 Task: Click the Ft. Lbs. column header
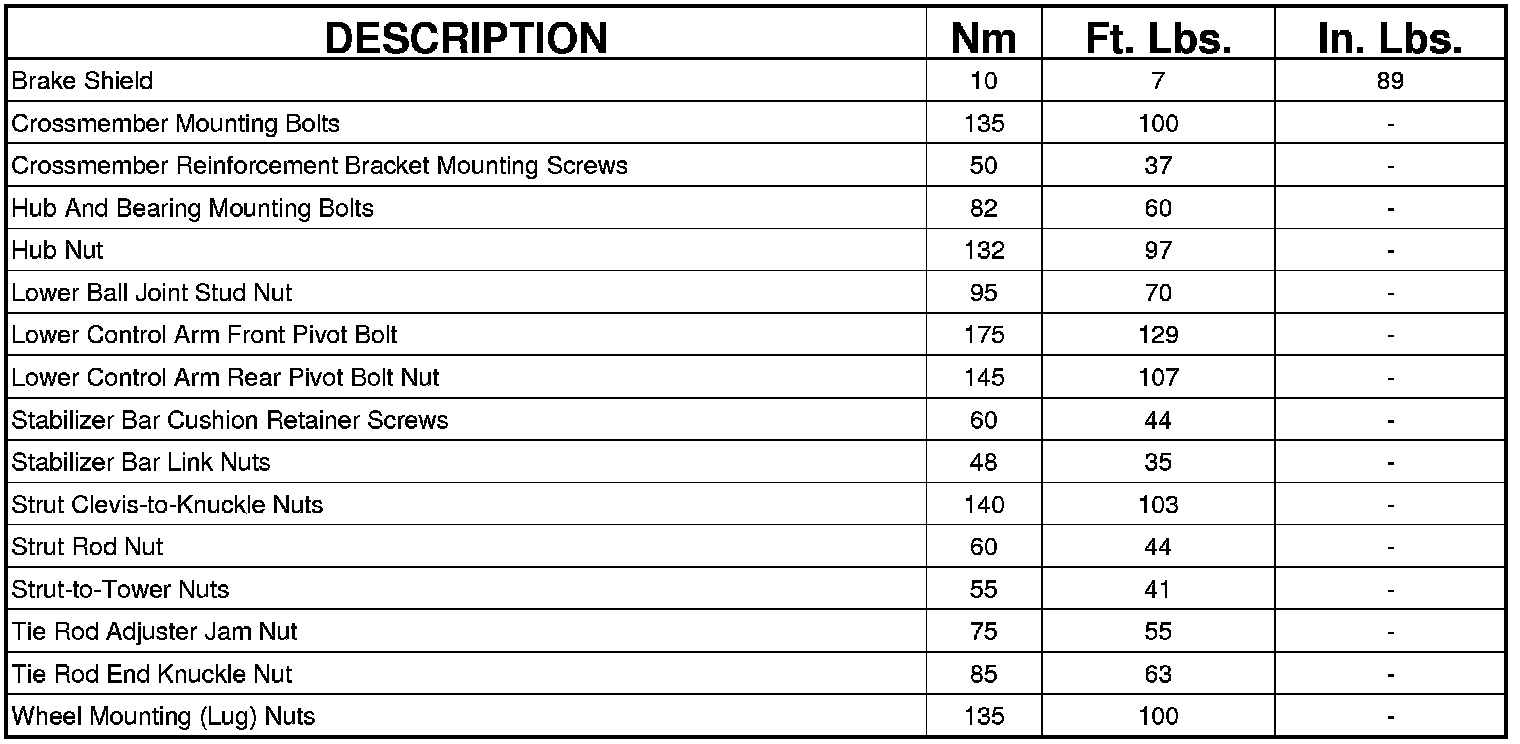[x=1158, y=38]
